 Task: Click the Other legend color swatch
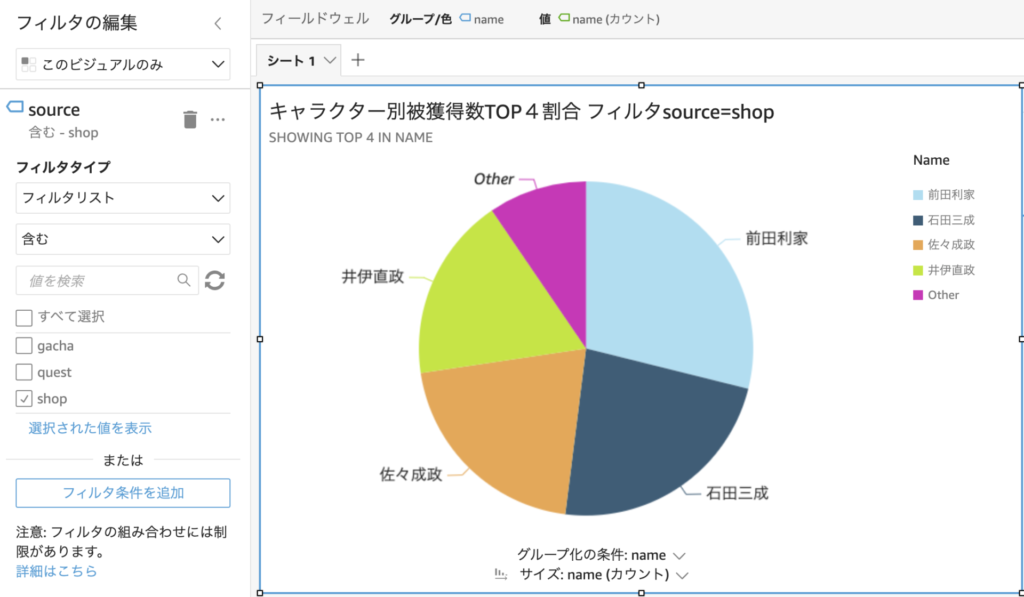(x=918, y=295)
